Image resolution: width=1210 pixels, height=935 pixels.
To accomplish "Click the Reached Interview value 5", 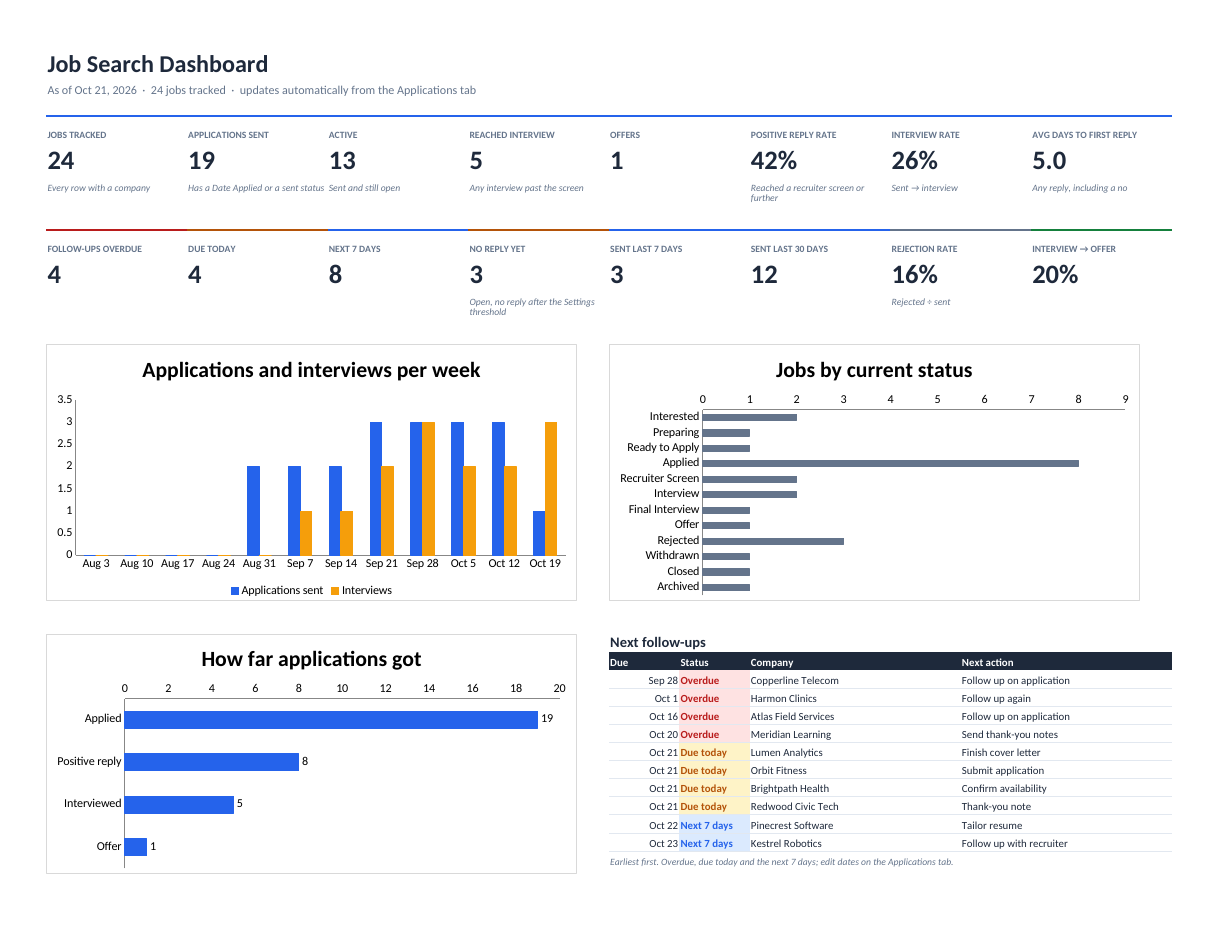I will coord(476,161).
